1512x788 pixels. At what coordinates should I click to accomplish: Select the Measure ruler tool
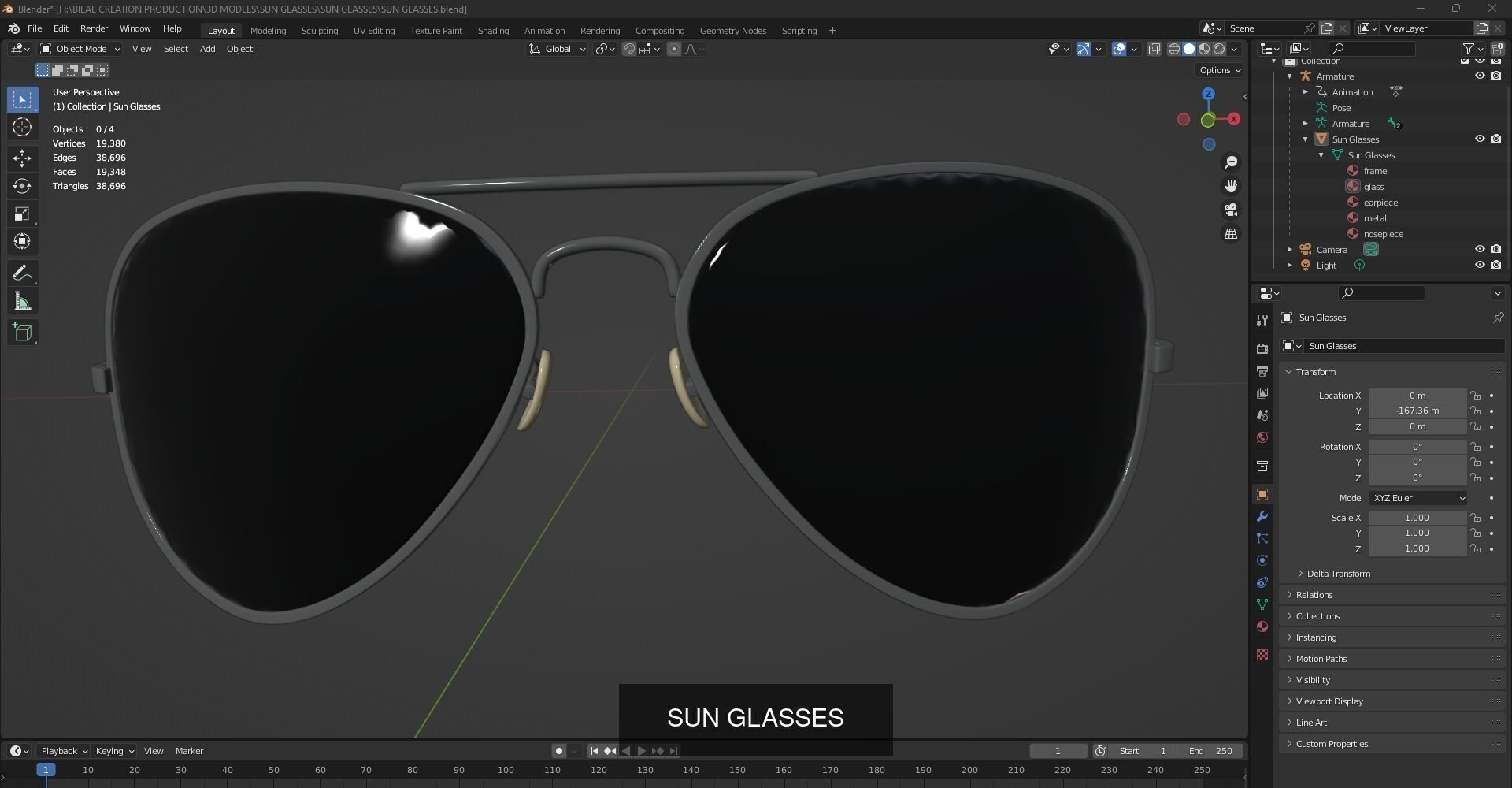point(22,301)
